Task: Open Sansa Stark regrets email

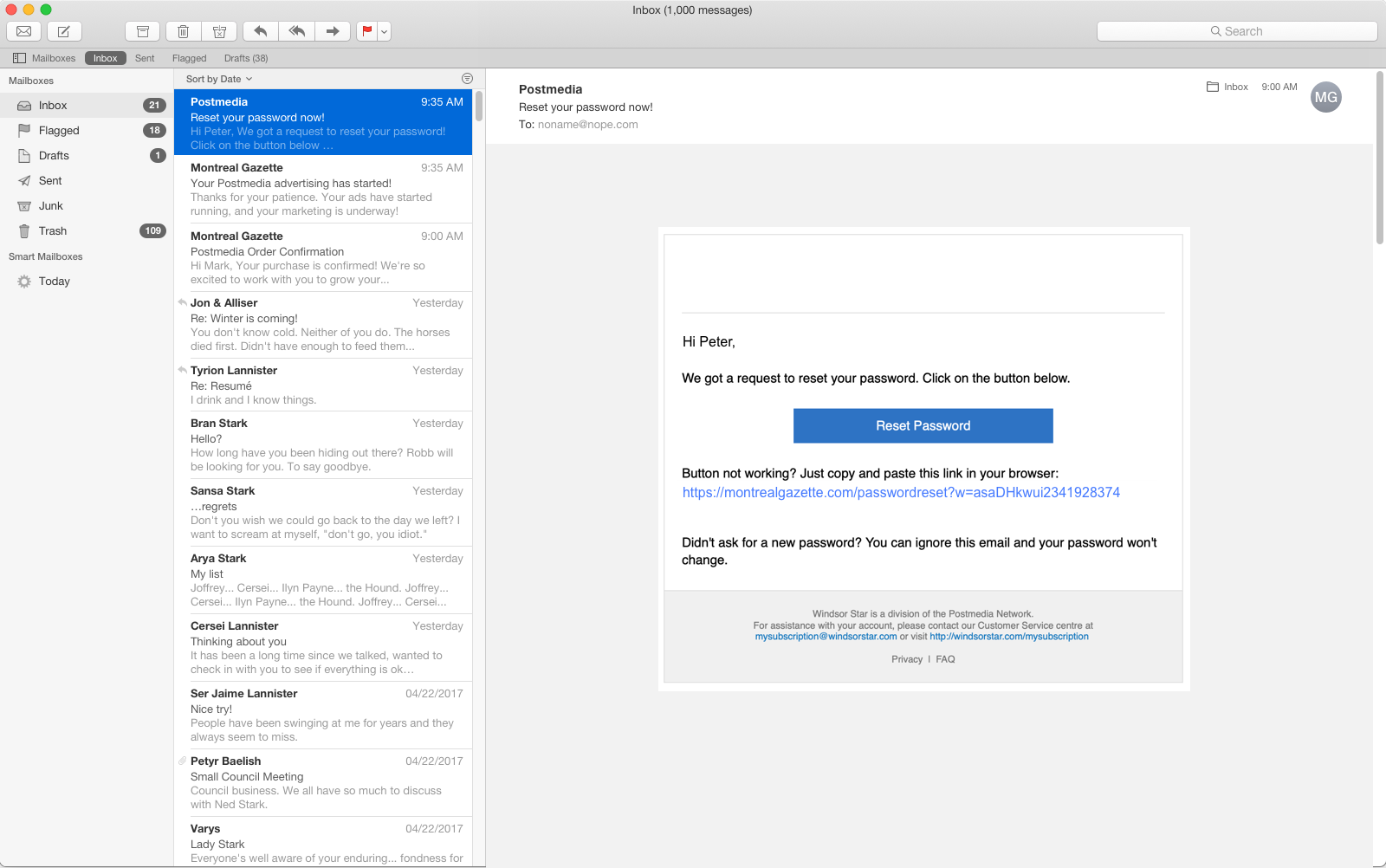Action: (x=323, y=512)
